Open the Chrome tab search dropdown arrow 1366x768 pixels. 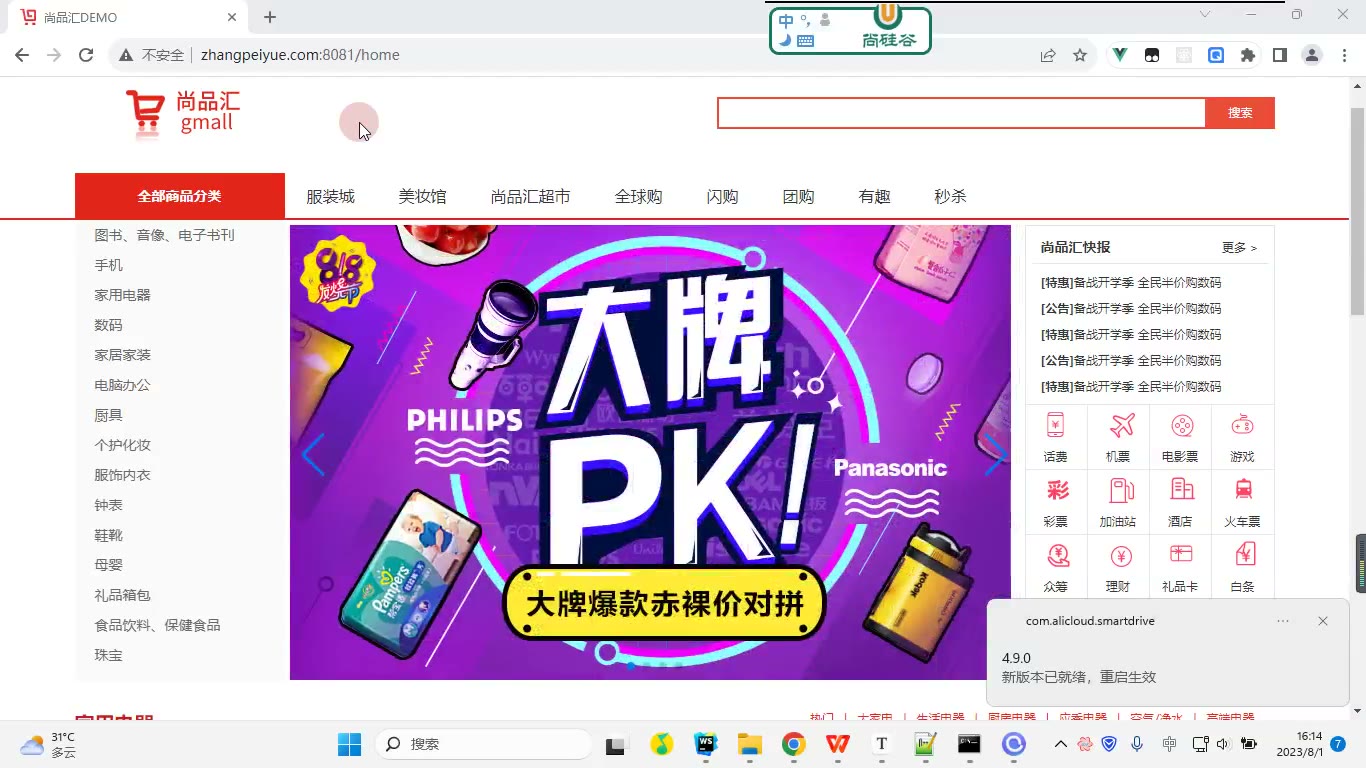[x=1205, y=14]
